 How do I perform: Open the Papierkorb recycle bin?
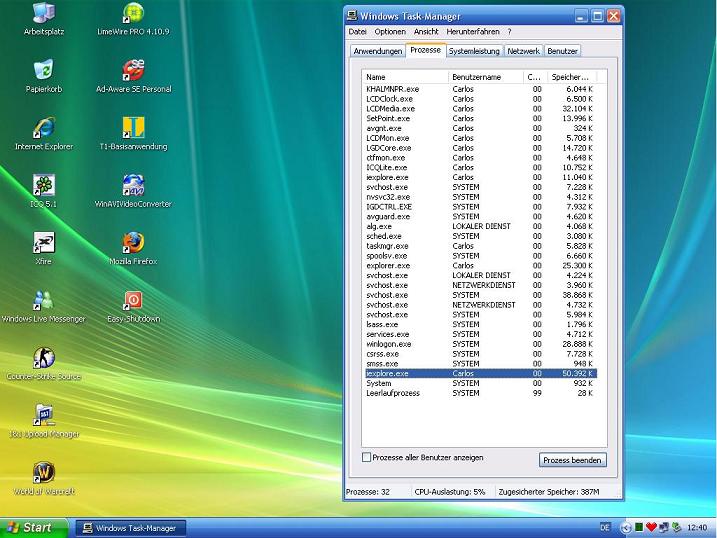point(43,71)
